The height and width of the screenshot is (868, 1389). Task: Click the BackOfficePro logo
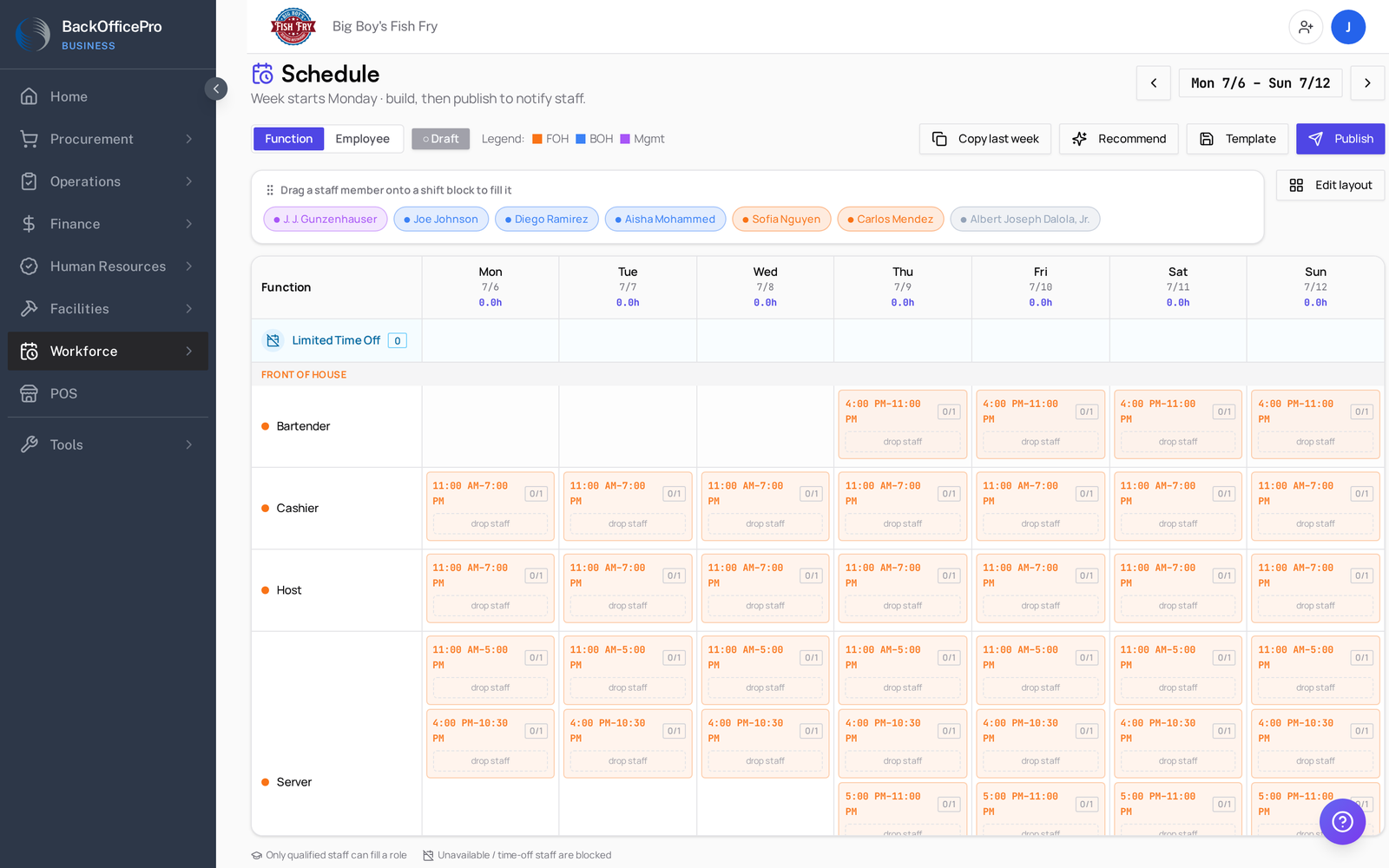[x=33, y=34]
